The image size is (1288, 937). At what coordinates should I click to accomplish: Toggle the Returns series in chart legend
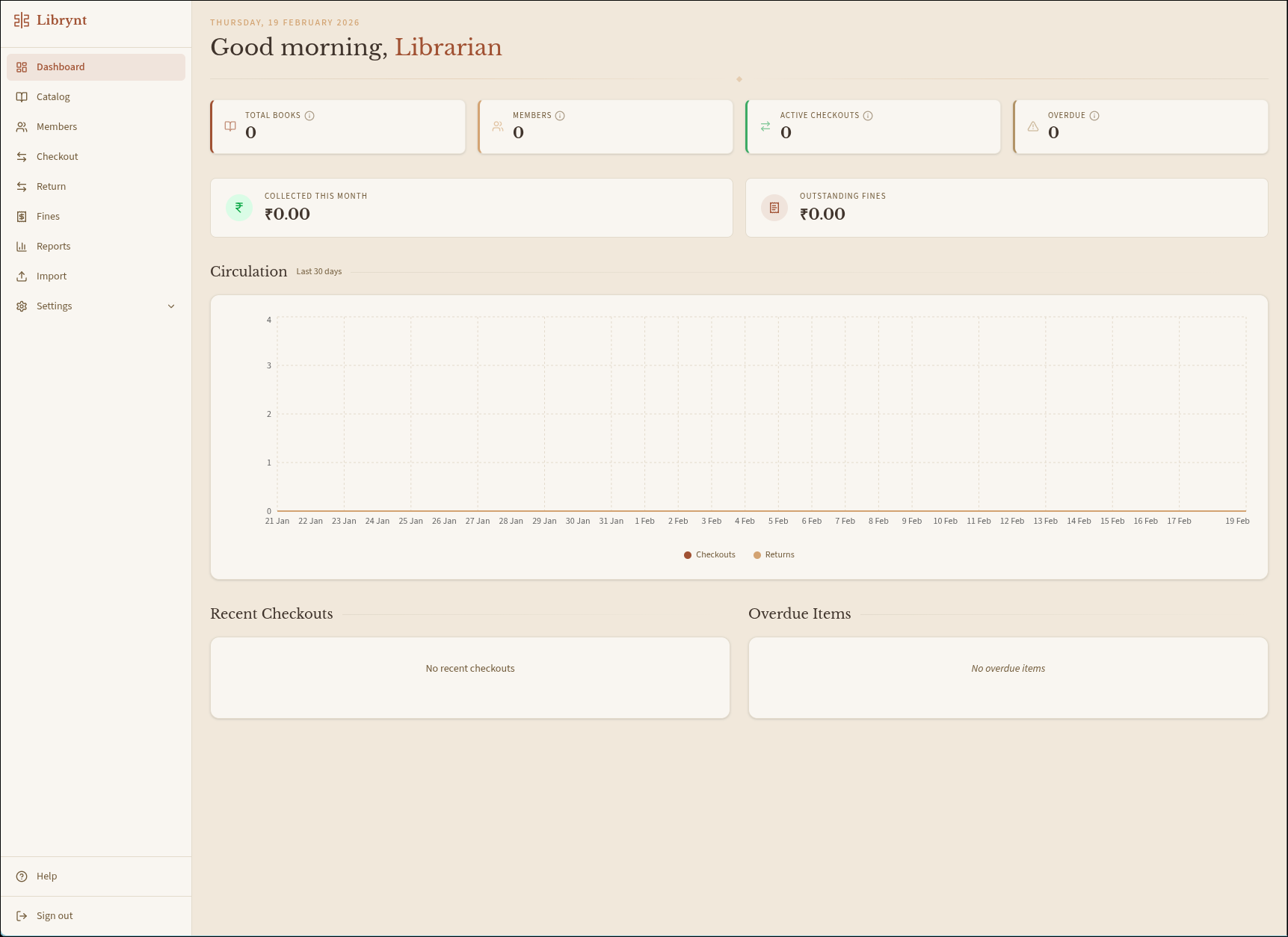[774, 554]
